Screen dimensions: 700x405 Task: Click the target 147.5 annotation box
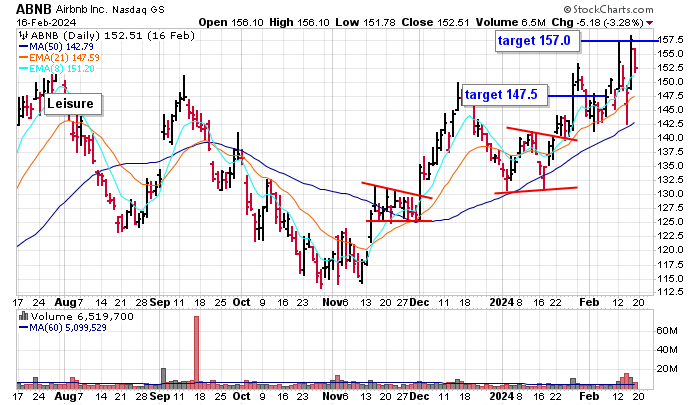point(504,95)
